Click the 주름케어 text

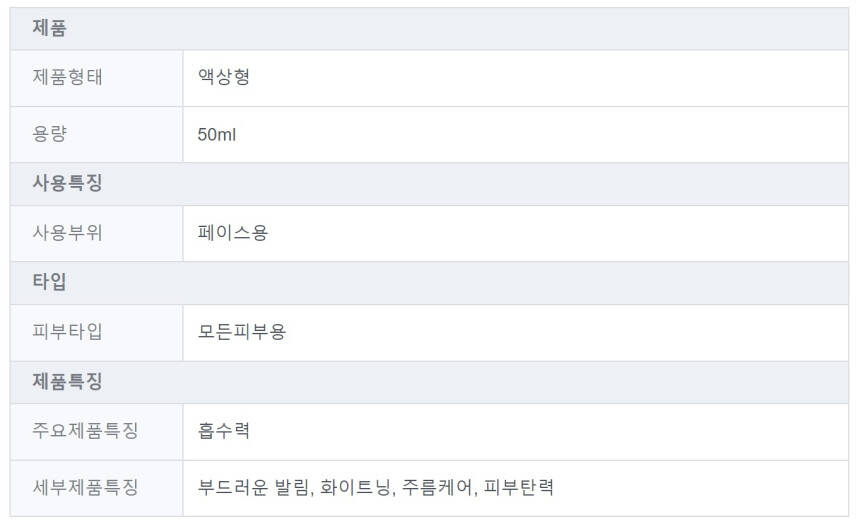(x=437, y=488)
